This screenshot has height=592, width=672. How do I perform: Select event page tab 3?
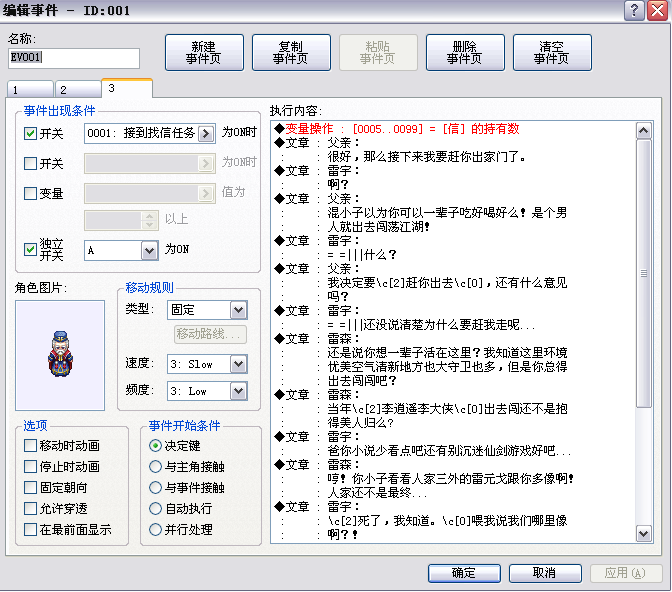[x=127, y=88]
